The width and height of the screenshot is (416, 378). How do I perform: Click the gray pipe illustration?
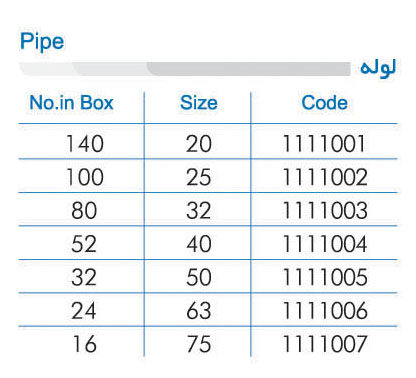coord(185,69)
